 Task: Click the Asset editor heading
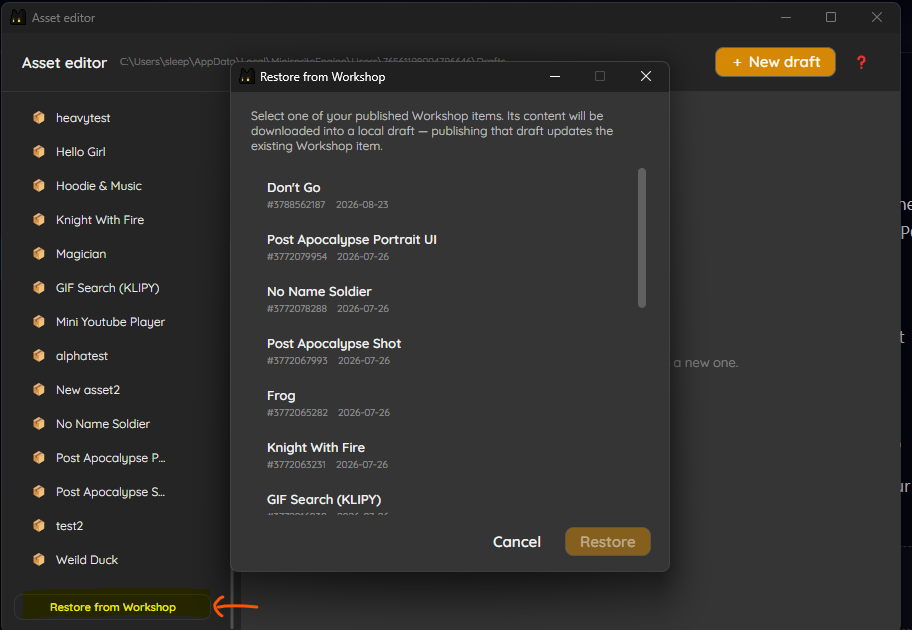65,63
